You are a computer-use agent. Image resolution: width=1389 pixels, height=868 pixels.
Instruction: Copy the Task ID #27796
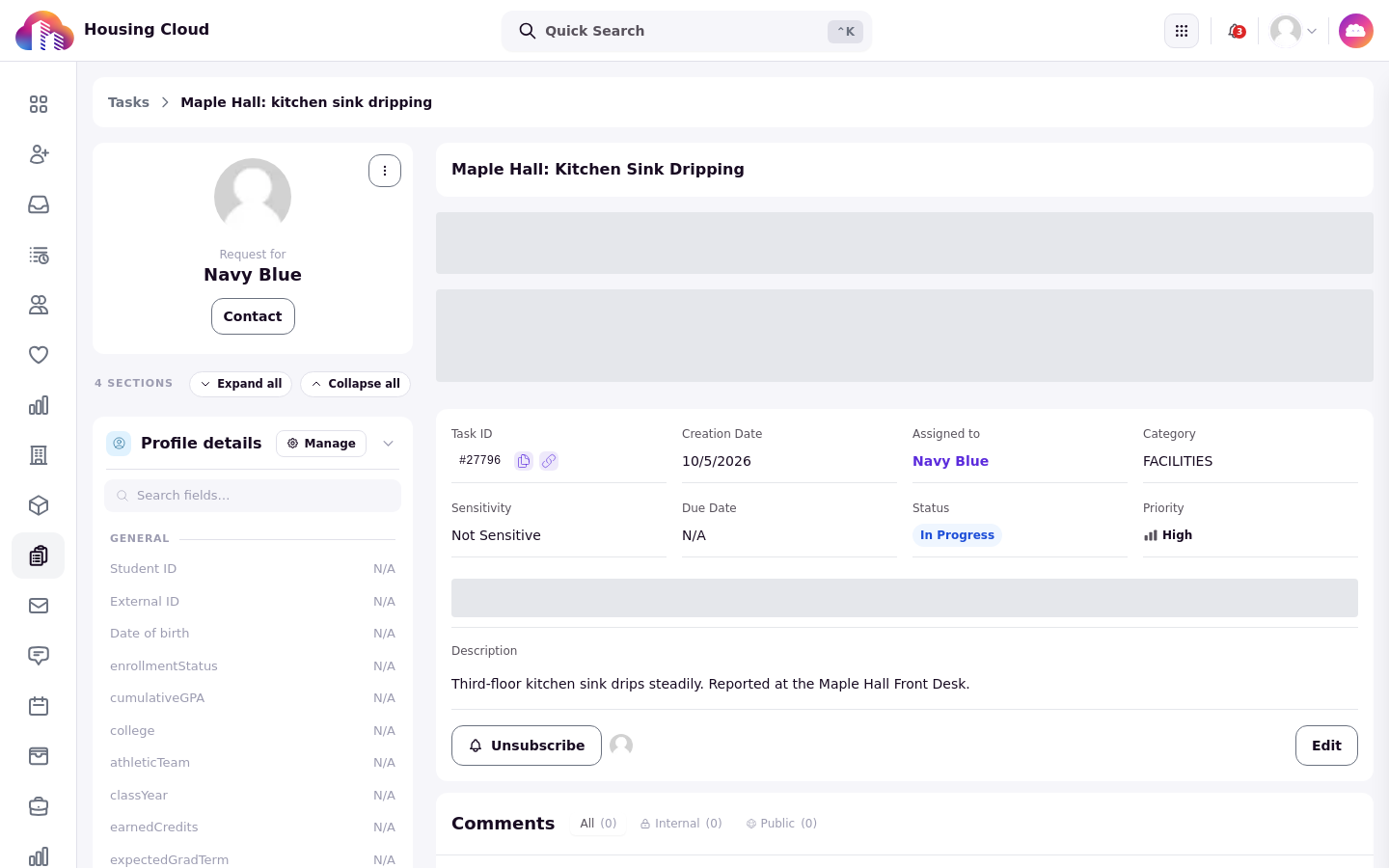click(524, 461)
